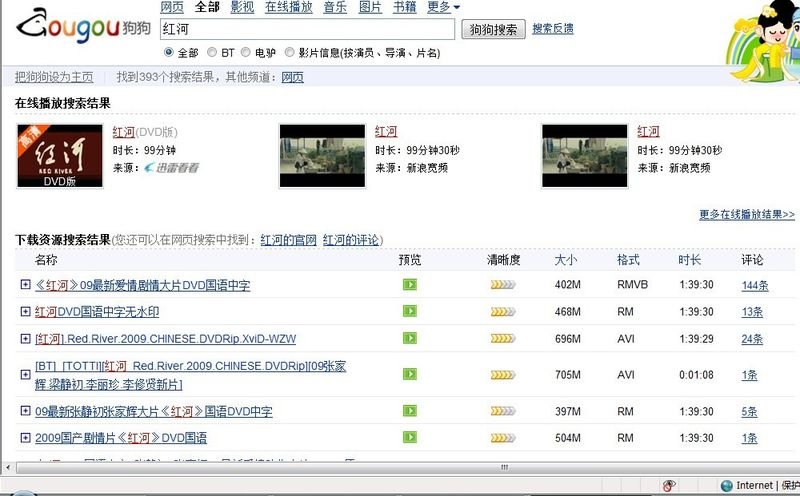
Task: Click the 迅雷看看 source logo
Action: coord(171,167)
